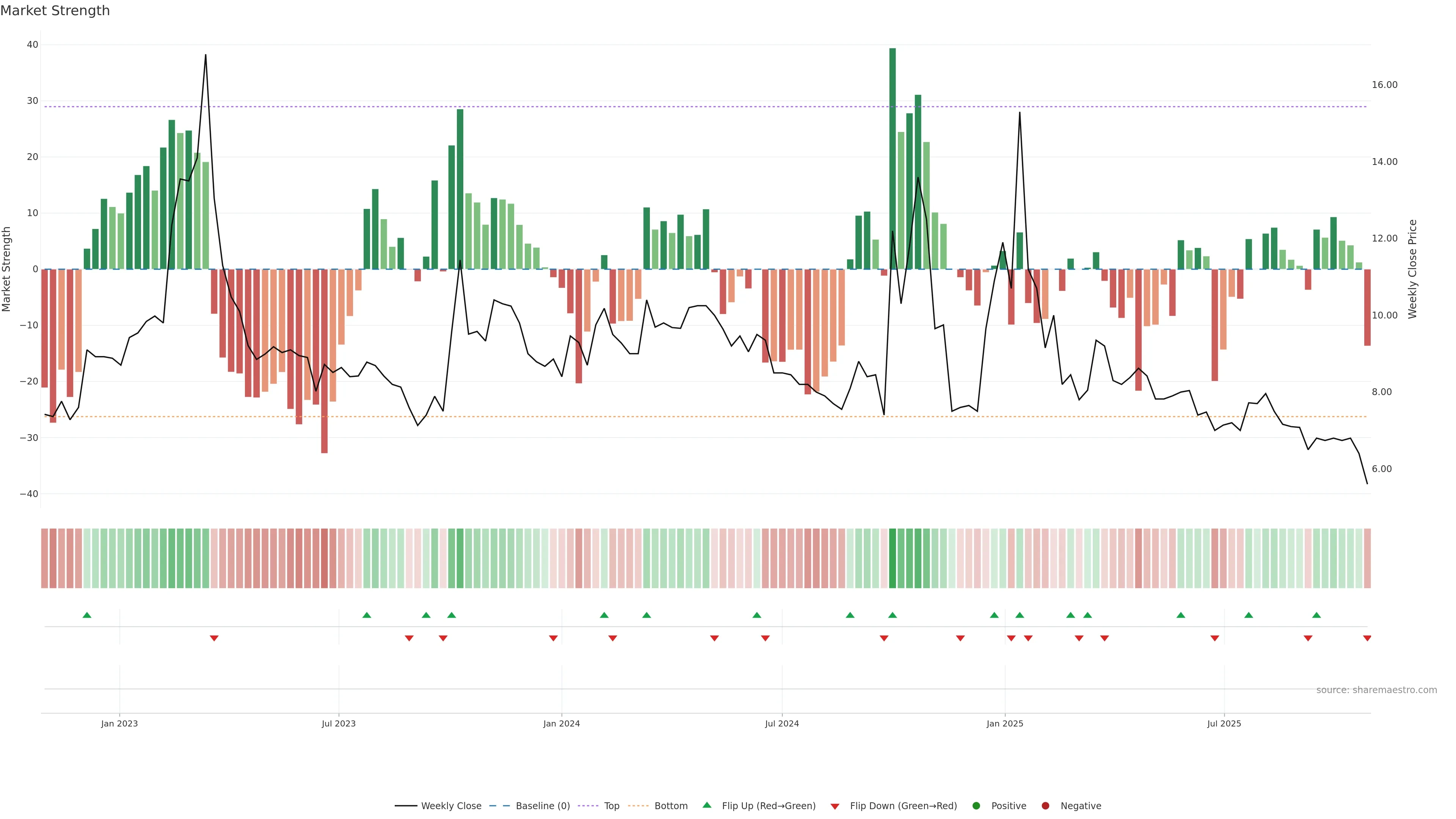The height and width of the screenshot is (819, 1456).
Task: Click the source: sharemaestro.com text
Action: coord(1376,690)
